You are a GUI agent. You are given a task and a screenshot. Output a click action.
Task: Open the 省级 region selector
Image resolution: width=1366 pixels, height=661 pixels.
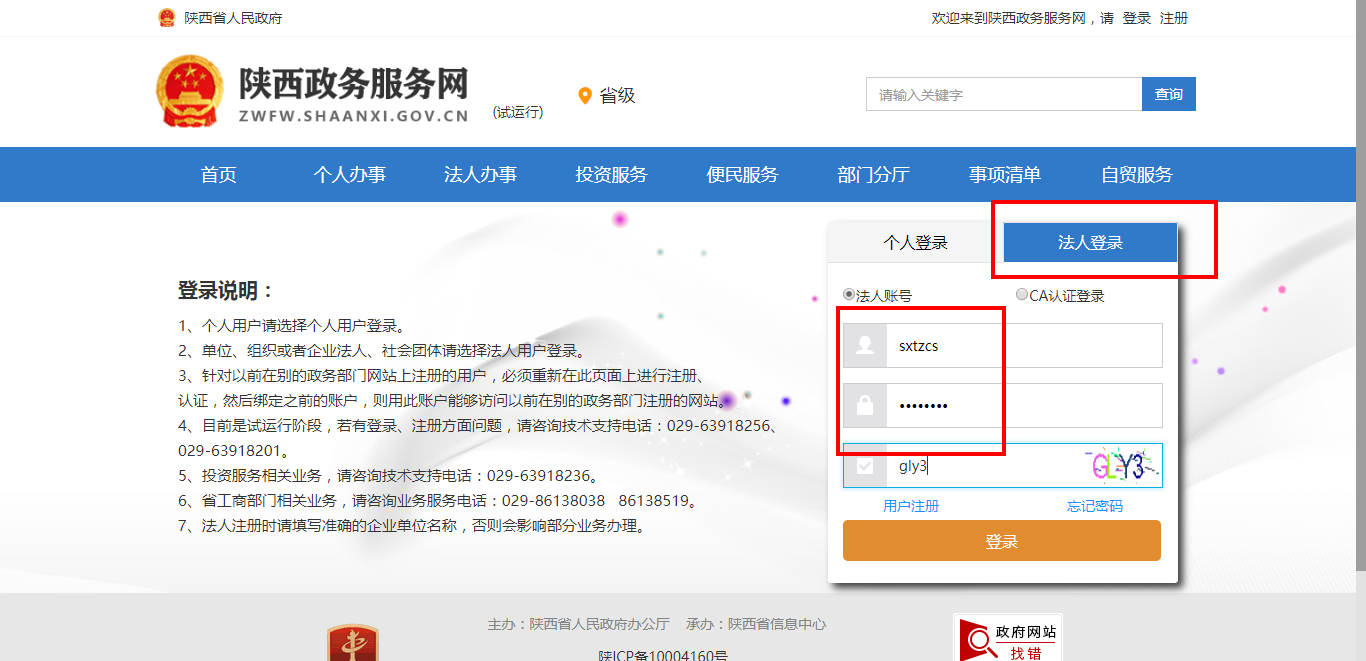point(617,96)
